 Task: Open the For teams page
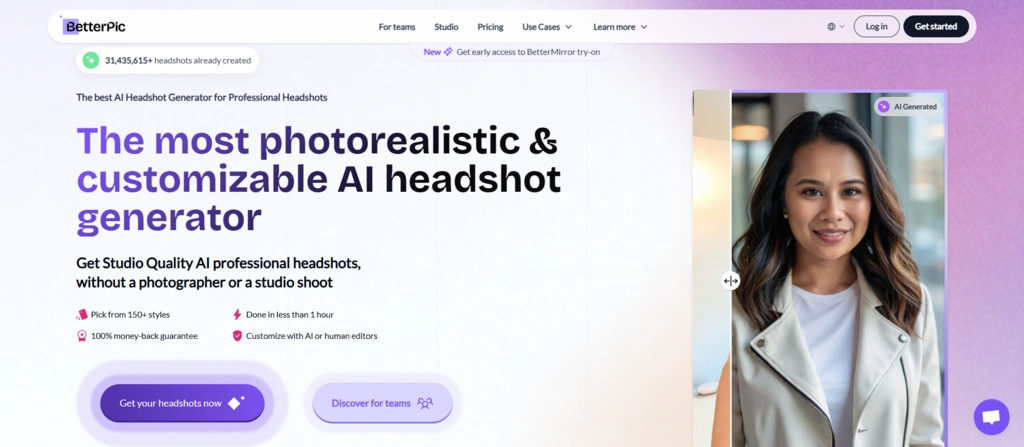tap(397, 27)
